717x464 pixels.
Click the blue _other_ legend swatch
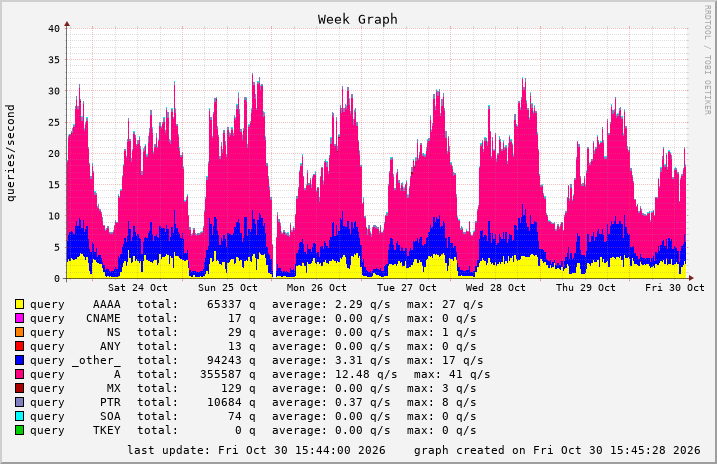[x=19, y=360]
